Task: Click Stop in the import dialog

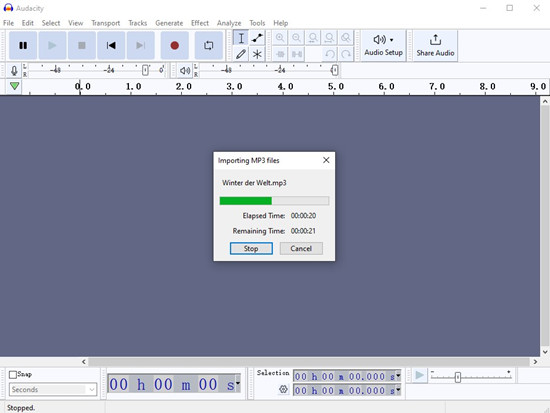Action: pyautogui.click(x=251, y=248)
